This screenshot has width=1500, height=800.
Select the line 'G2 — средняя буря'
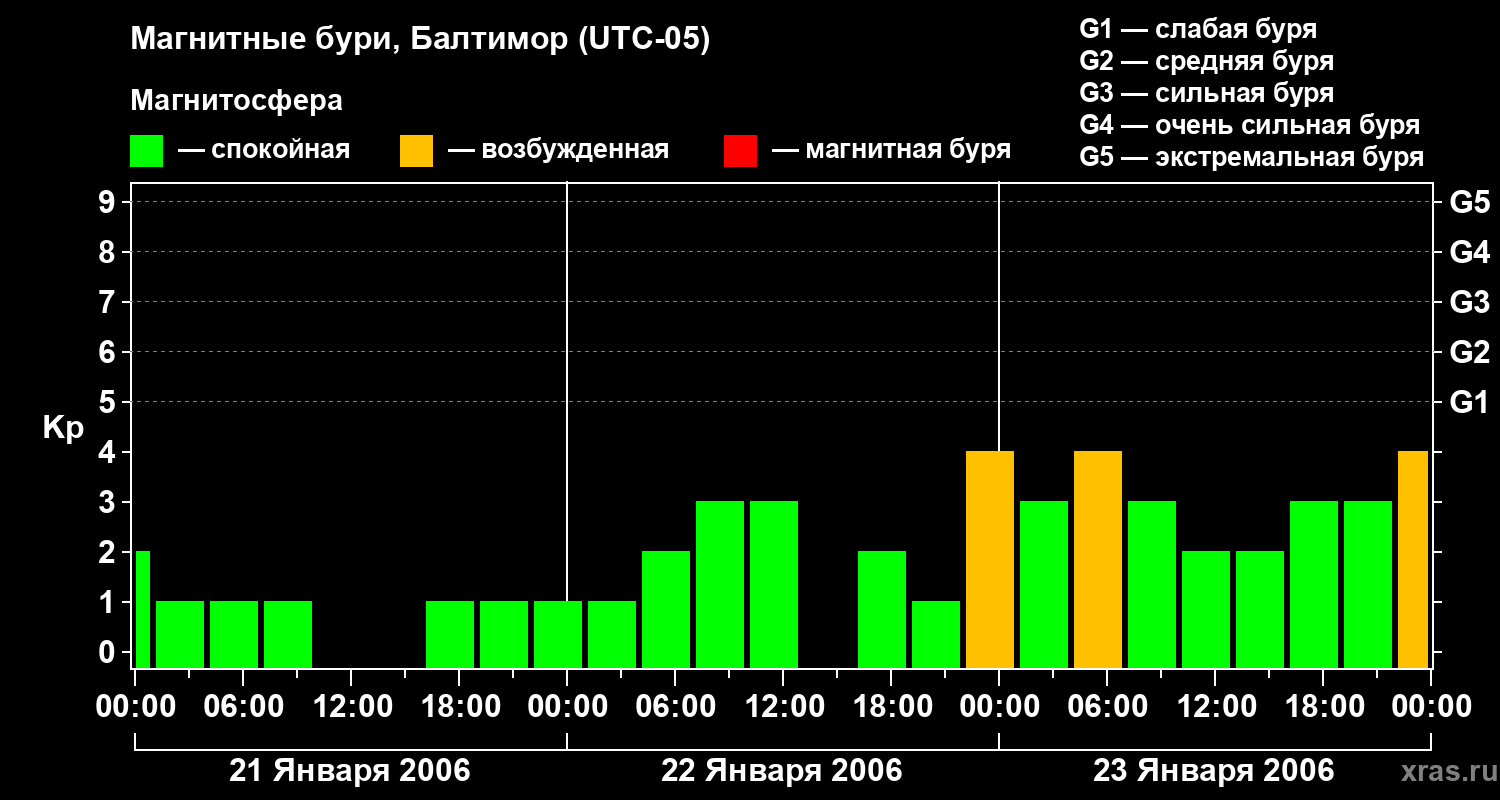pyautogui.click(x=1207, y=61)
